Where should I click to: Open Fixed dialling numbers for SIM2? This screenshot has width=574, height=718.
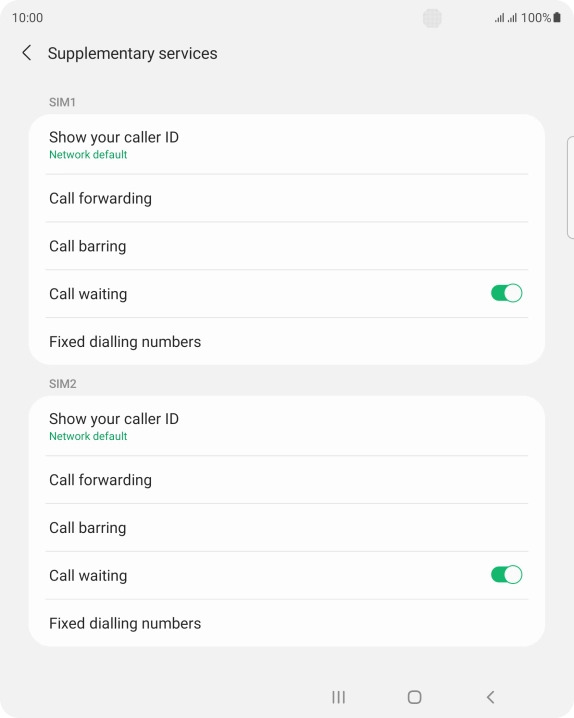(x=287, y=623)
